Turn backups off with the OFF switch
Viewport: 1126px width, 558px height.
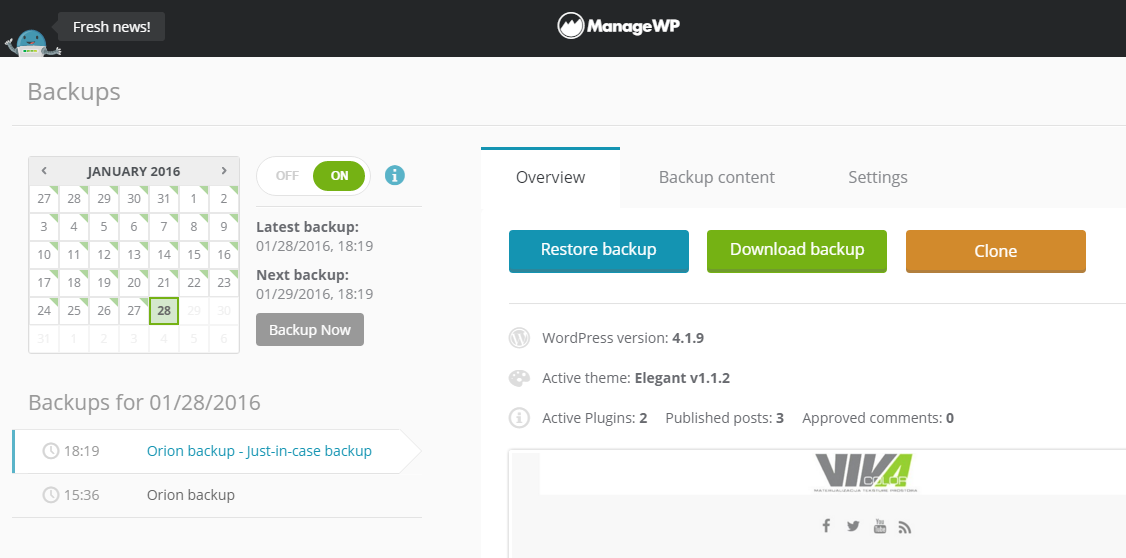coord(287,176)
